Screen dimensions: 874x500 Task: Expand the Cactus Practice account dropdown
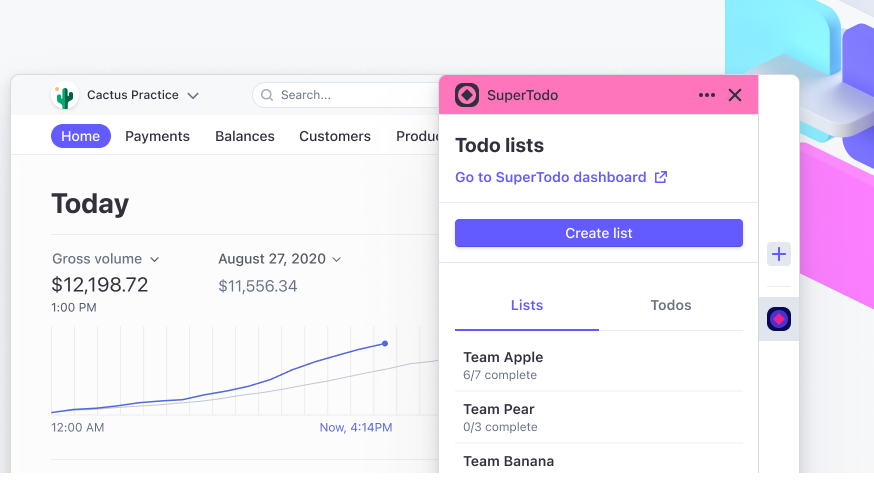tap(193, 96)
